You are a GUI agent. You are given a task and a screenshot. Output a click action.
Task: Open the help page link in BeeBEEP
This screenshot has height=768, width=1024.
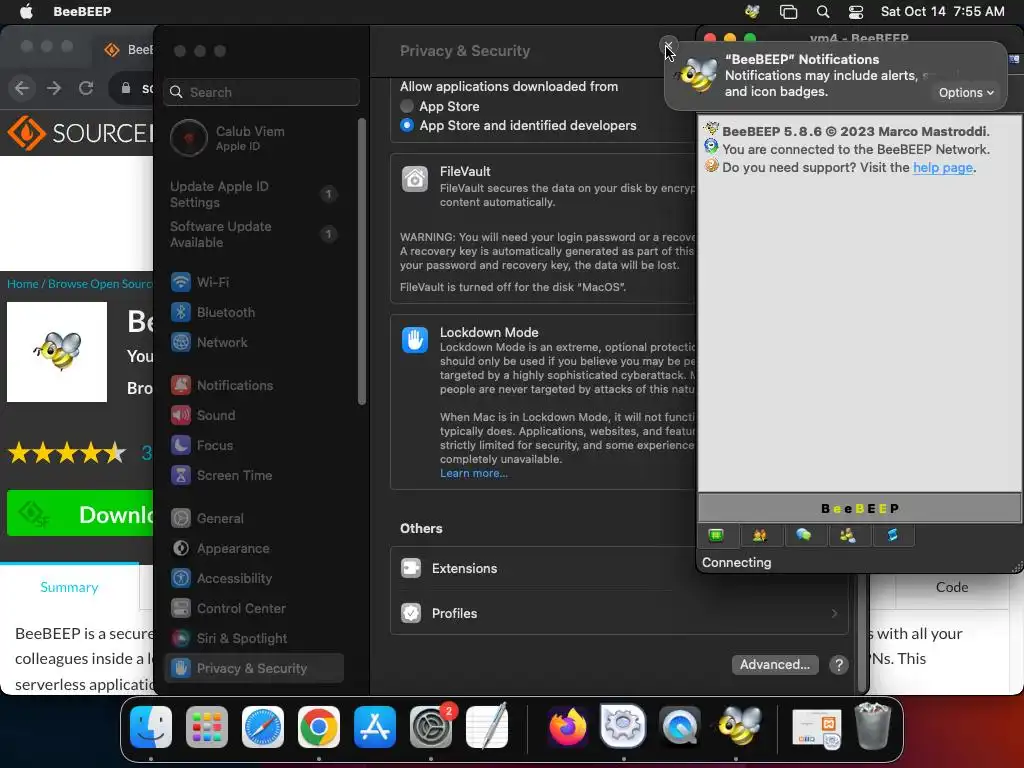pos(942,168)
